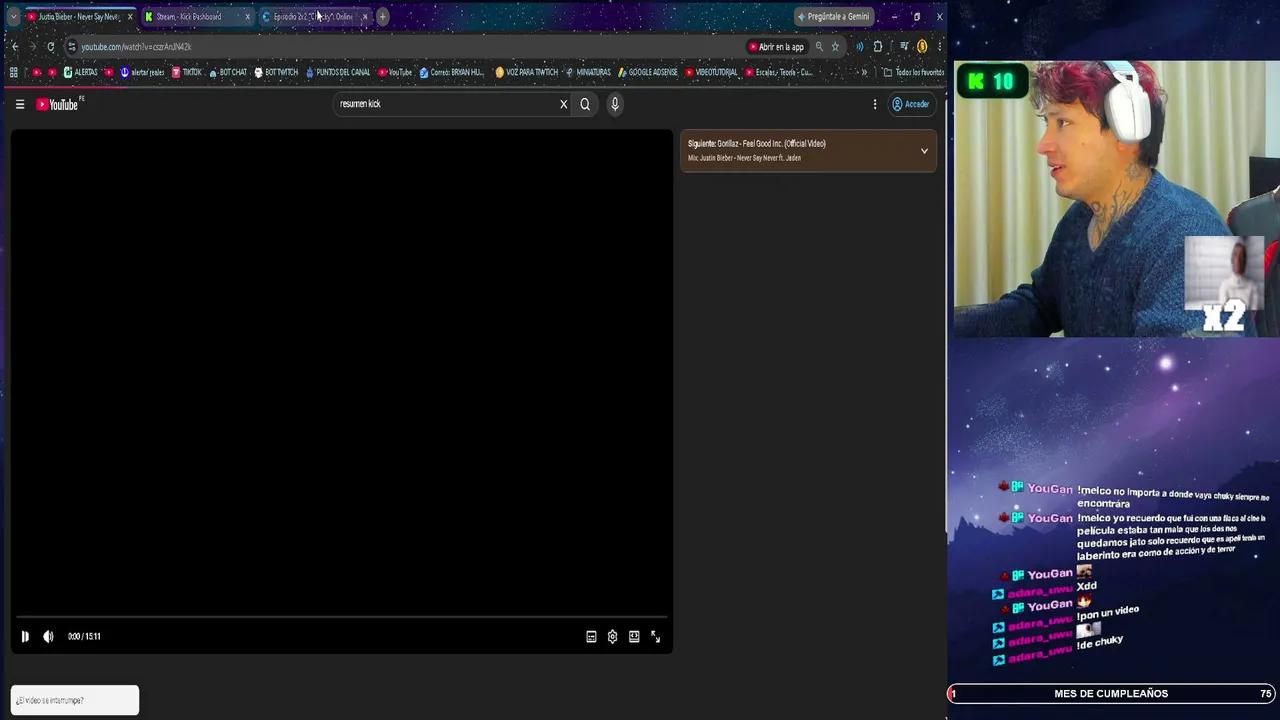Open the YouTube guide hamburger menu
Screen dimensions: 1280x720
(19, 104)
